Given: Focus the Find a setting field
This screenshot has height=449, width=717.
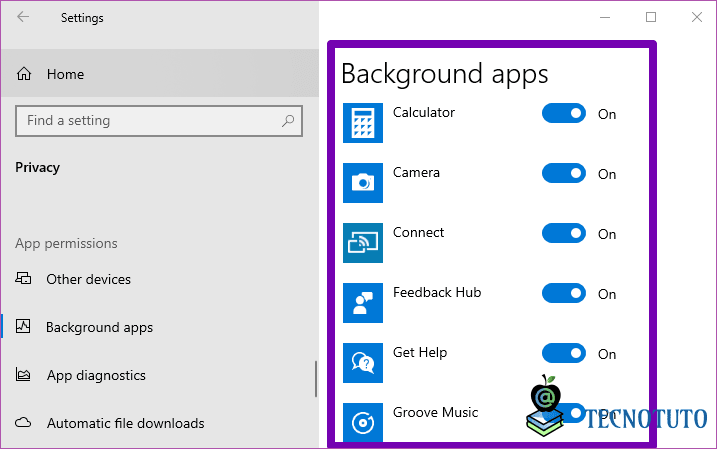Looking at the screenshot, I should coord(159,121).
